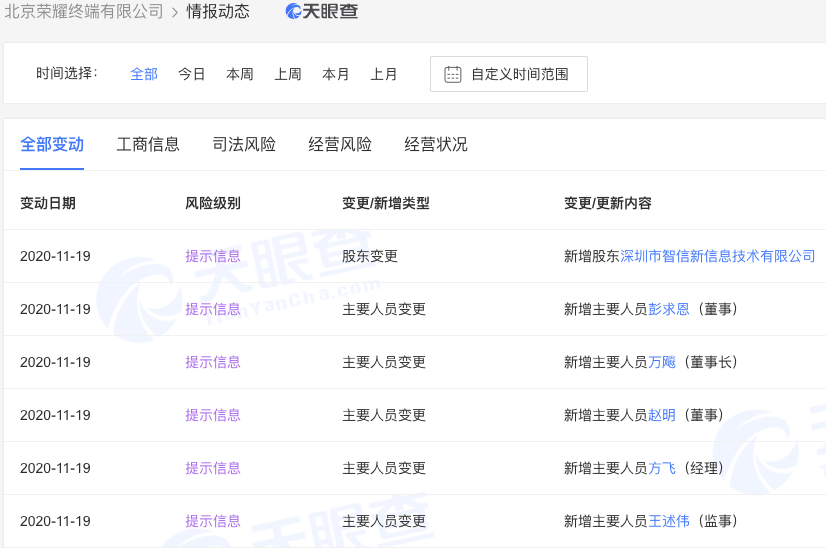Image resolution: width=826 pixels, height=548 pixels.
Task: Click the 变动日期 column header
Action: click(x=48, y=203)
